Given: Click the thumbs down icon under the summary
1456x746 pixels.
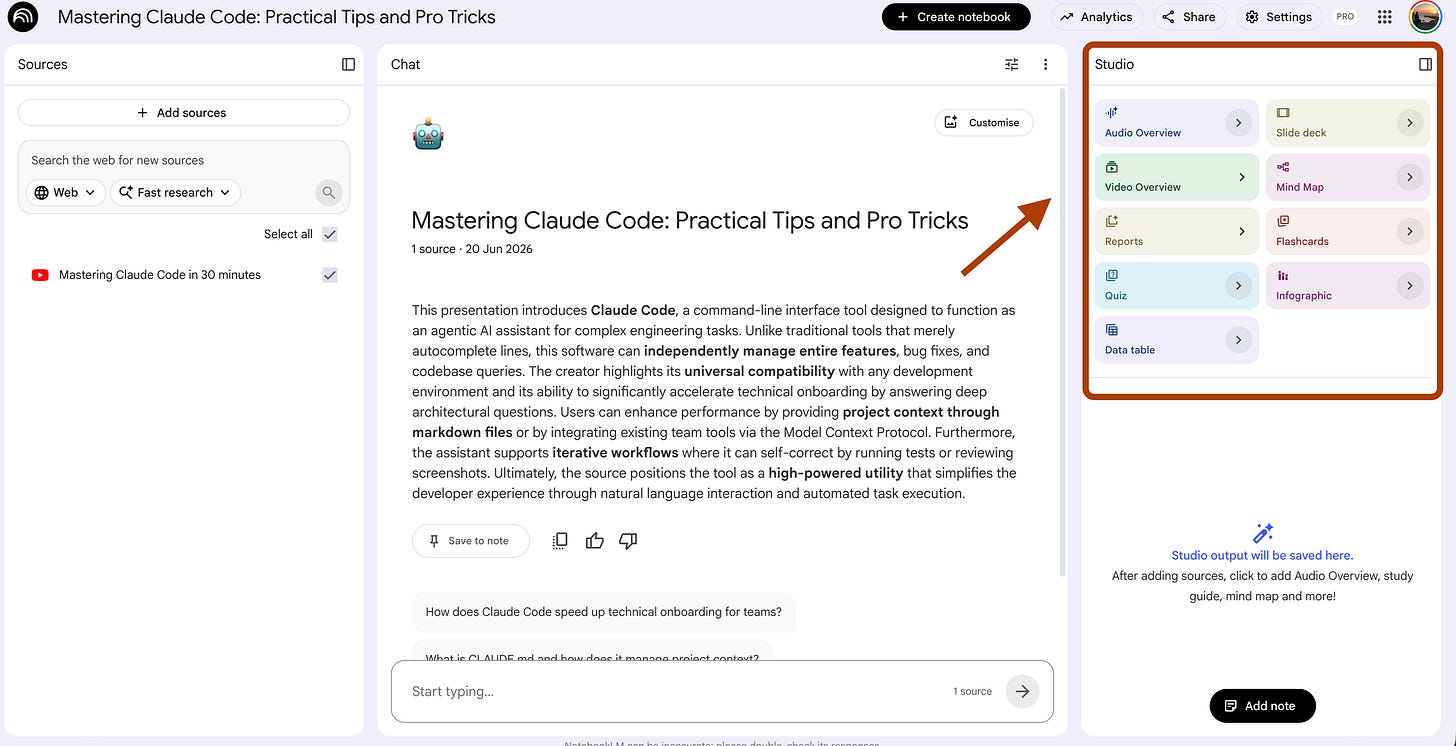Looking at the screenshot, I should [x=628, y=541].
